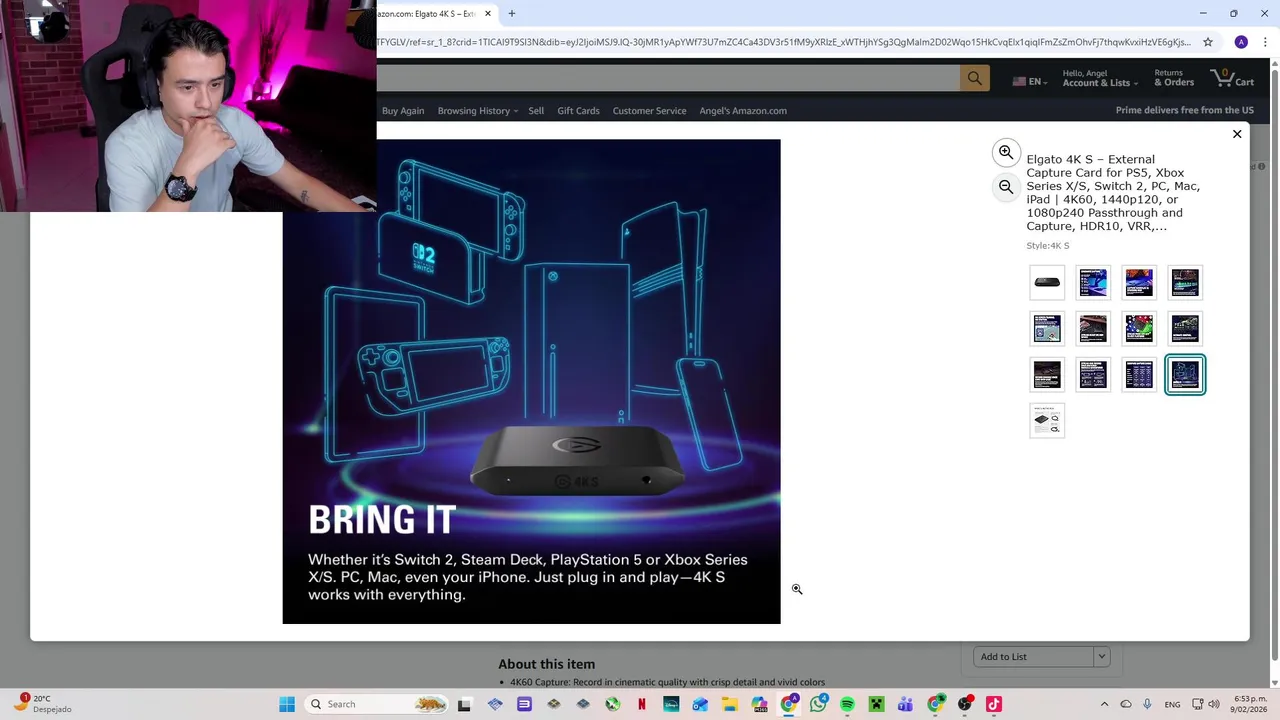Open Spotify from the taskbar
Image resolution: width=1280 pixels, height=720 pixels.
click(847, 704)
